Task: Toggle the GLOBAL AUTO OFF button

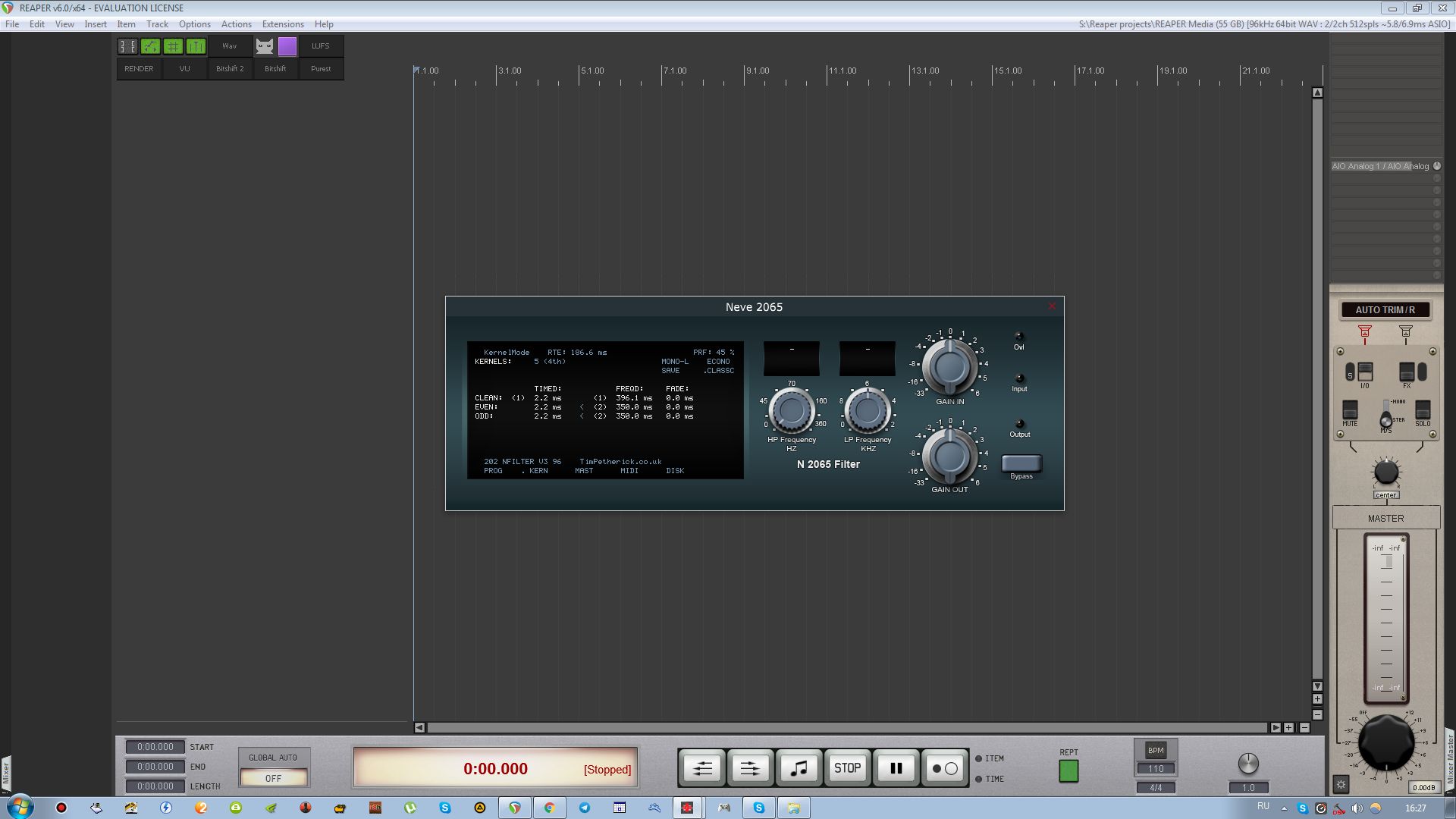Action: tap(273, 778)
